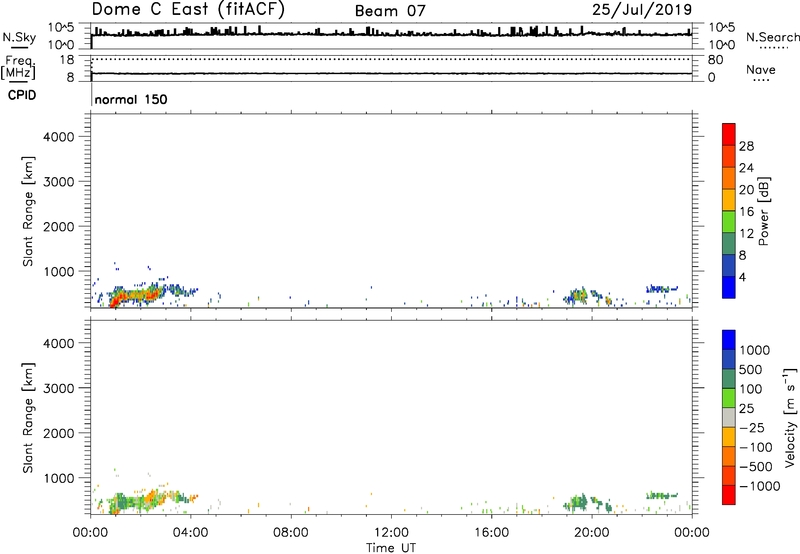Viewport: 800px width, 554px height.
Task: Click the echo cluster near 19:30 in the power panel
Action: pos(579,296)
